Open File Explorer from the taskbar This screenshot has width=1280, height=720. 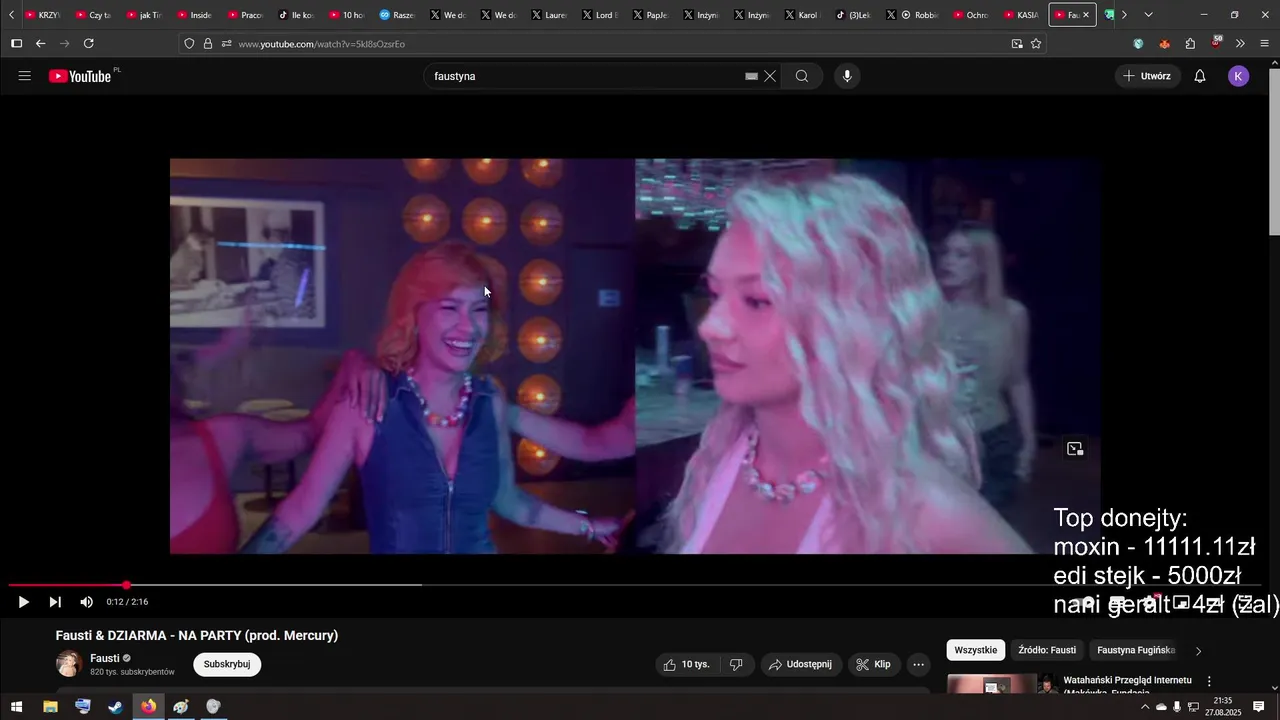point(50,706)
